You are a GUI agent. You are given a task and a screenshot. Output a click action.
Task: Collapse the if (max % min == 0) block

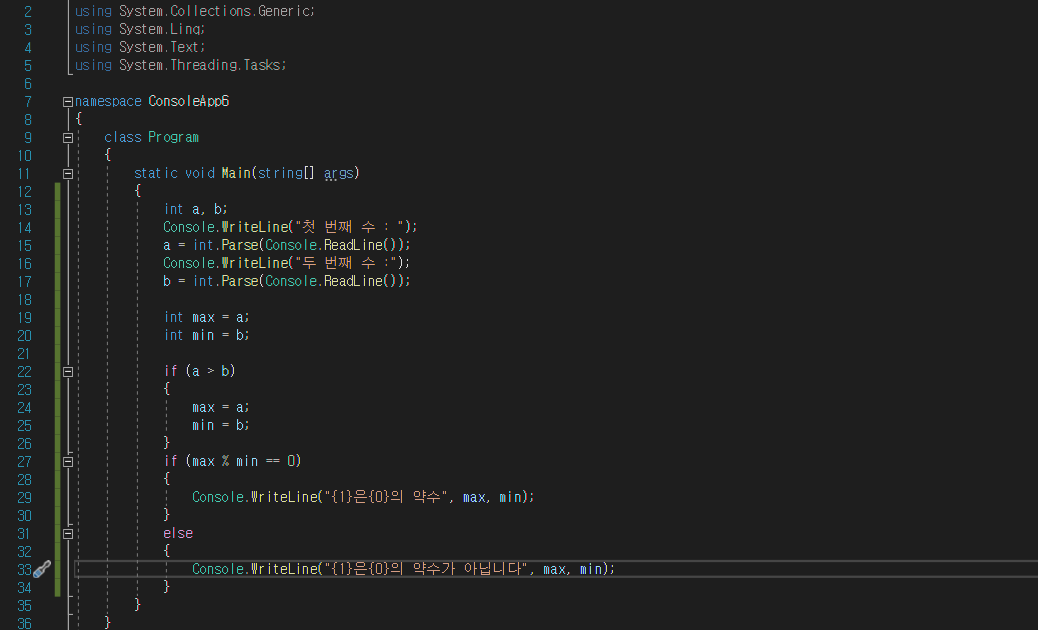click(68, 462)
